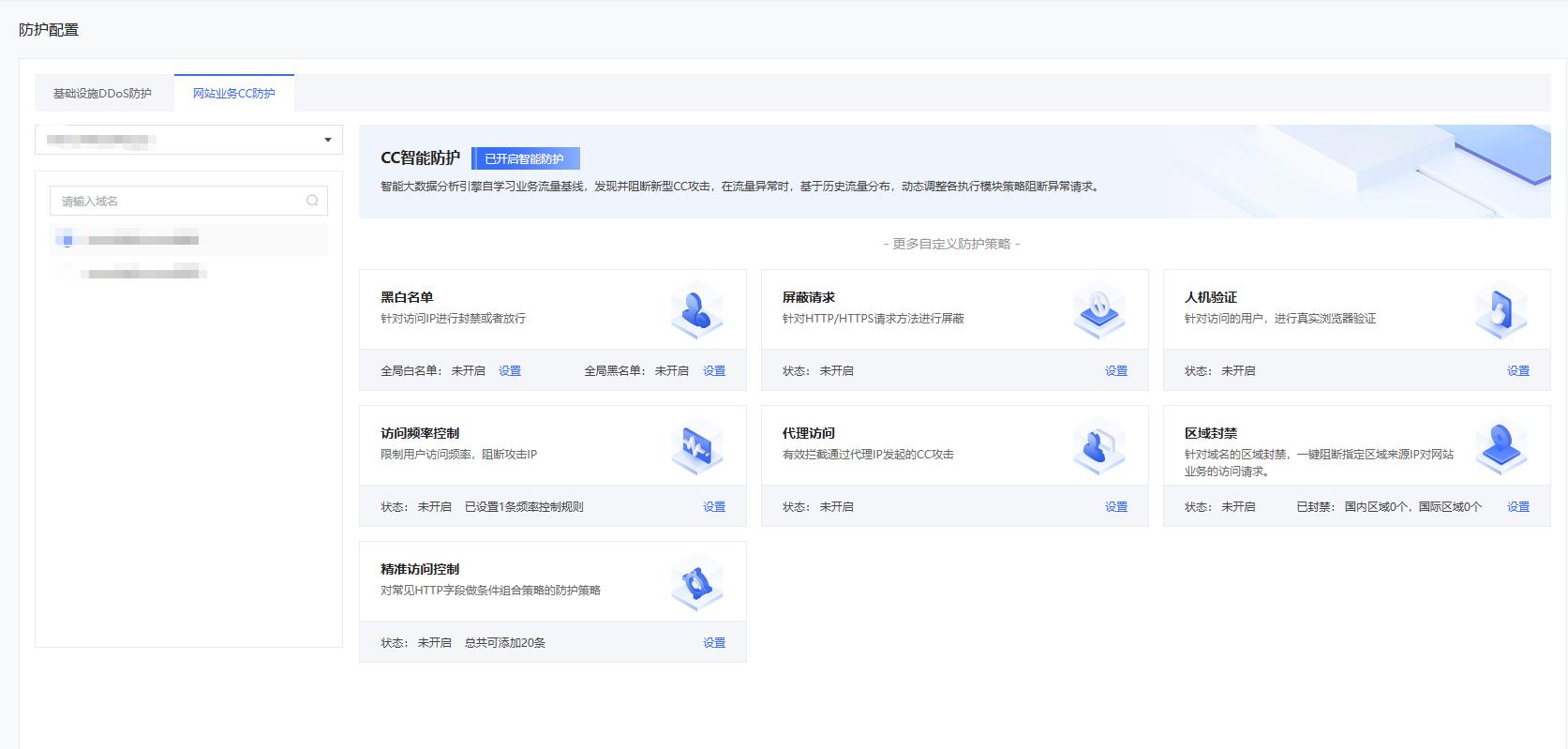
Task: Click the 访问频率控制 waveform icon
Action: 696,446
